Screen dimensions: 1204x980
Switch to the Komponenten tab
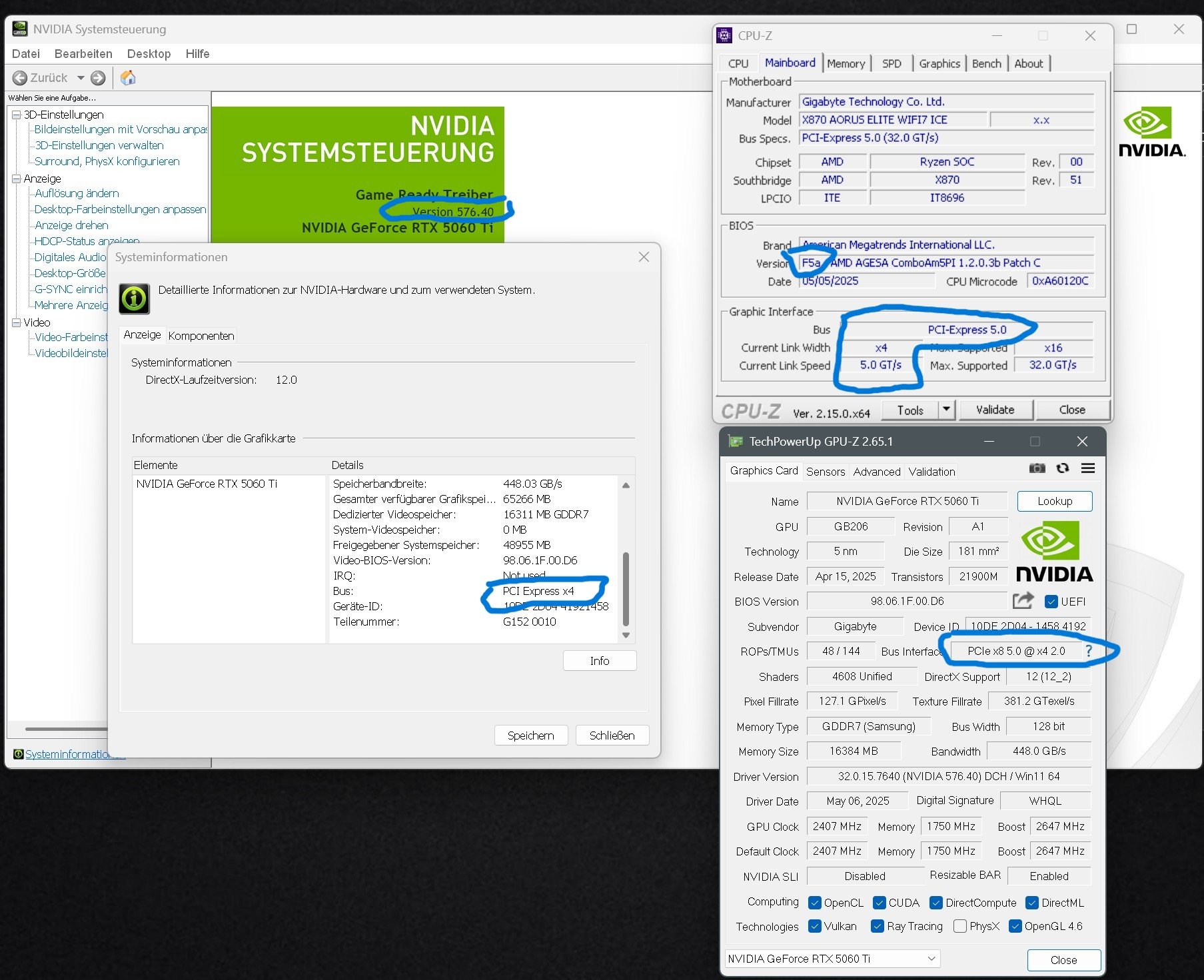[x=201, y=336]
